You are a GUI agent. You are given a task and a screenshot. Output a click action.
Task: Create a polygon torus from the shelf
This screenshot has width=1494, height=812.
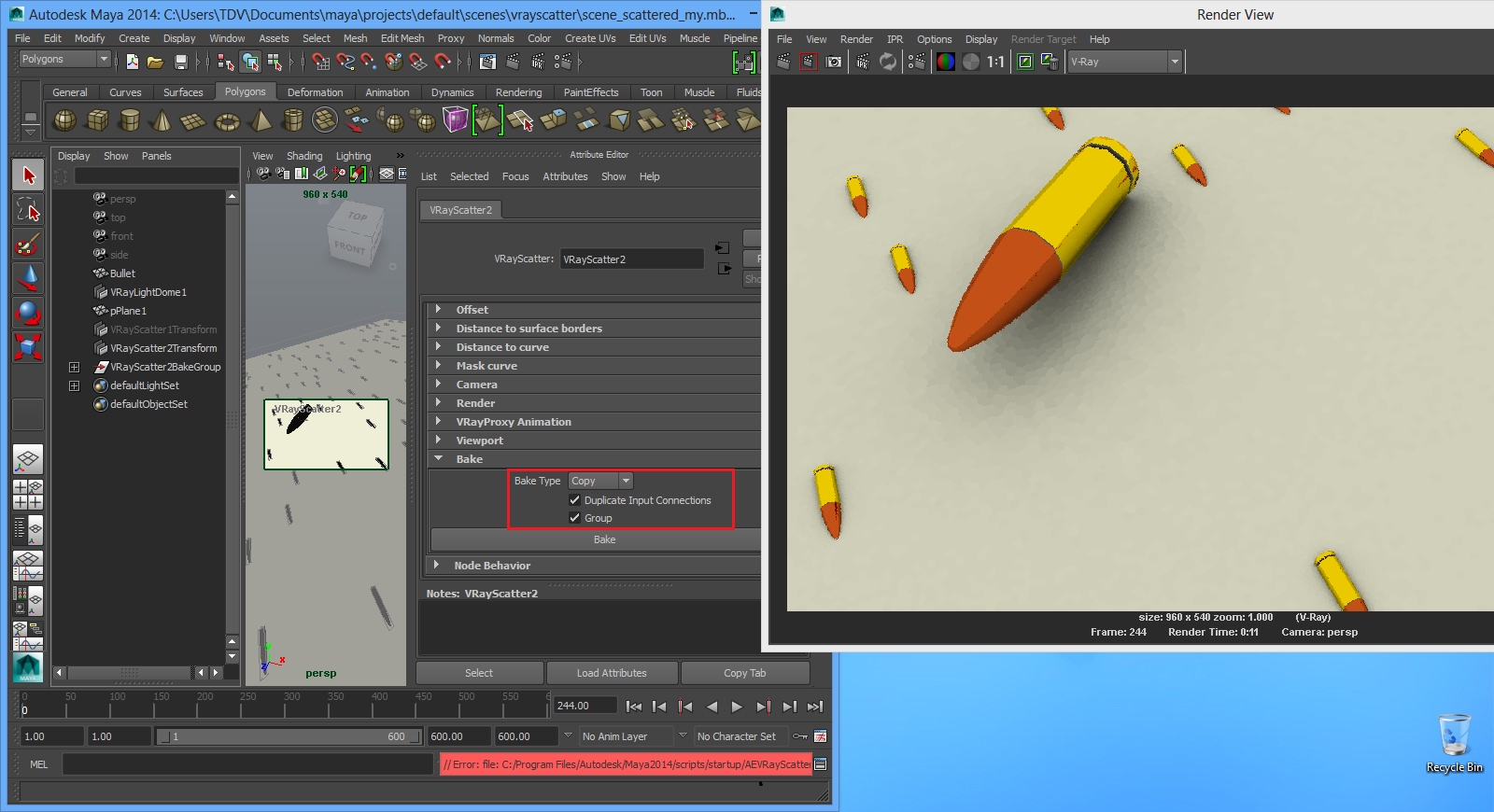coord(227,120)
